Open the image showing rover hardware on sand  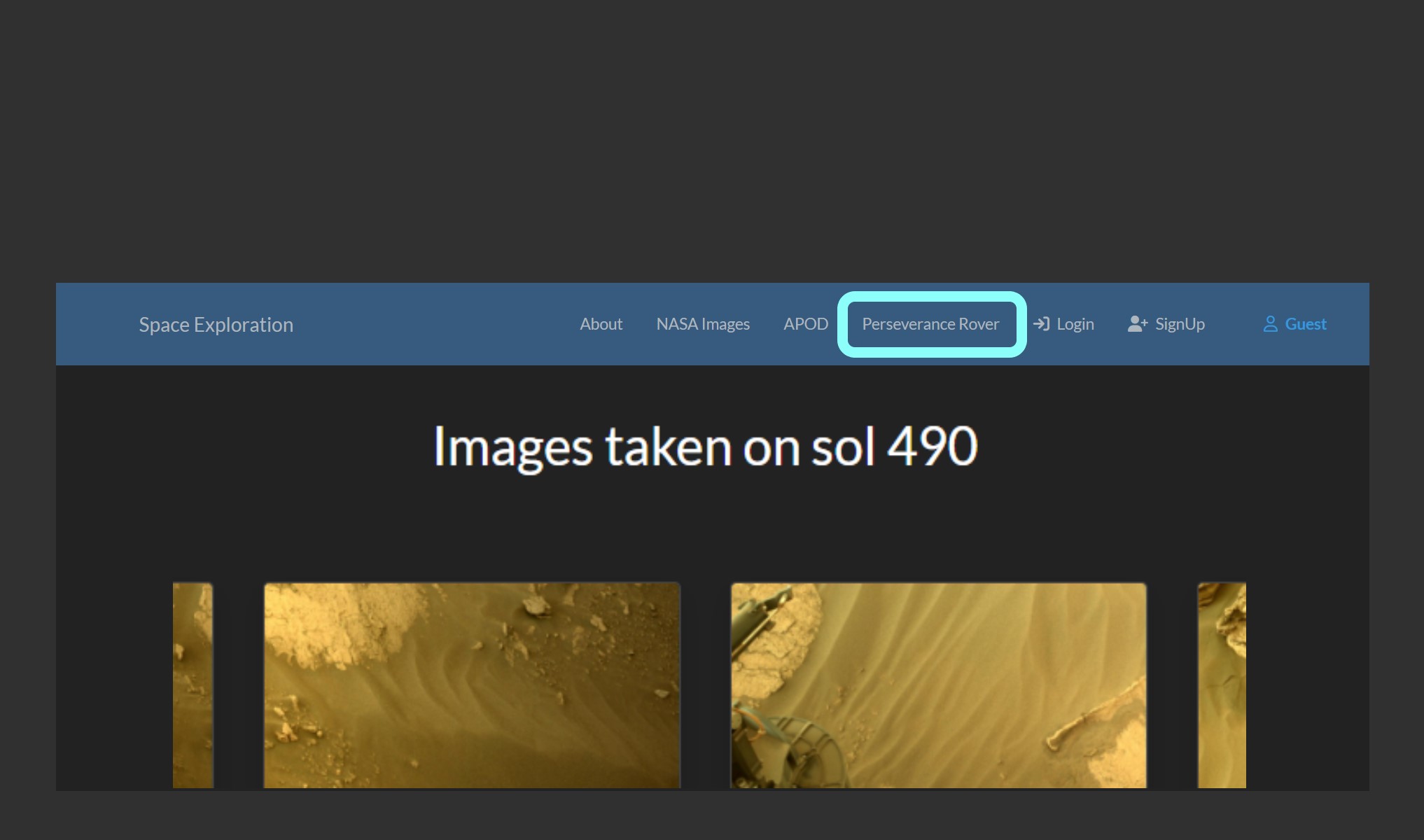pos(938,686)
